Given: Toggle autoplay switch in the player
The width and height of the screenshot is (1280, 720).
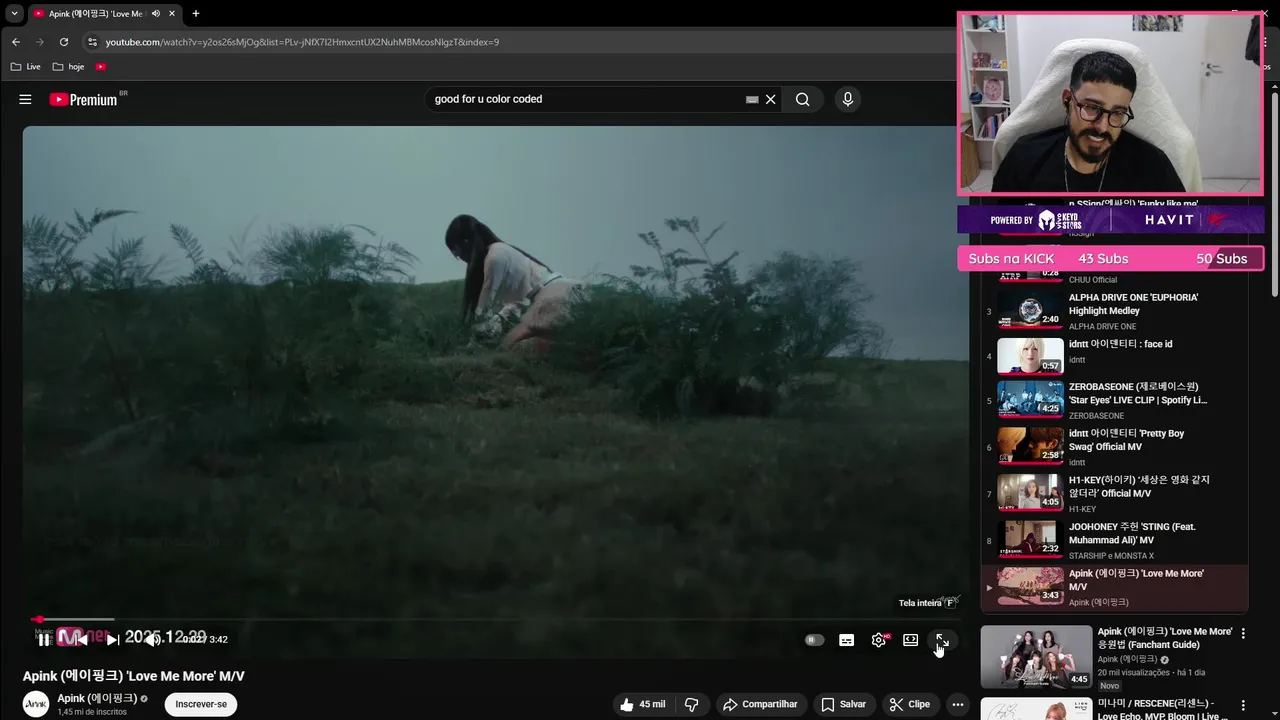Looking at the screenshot, I should point(815,640).
